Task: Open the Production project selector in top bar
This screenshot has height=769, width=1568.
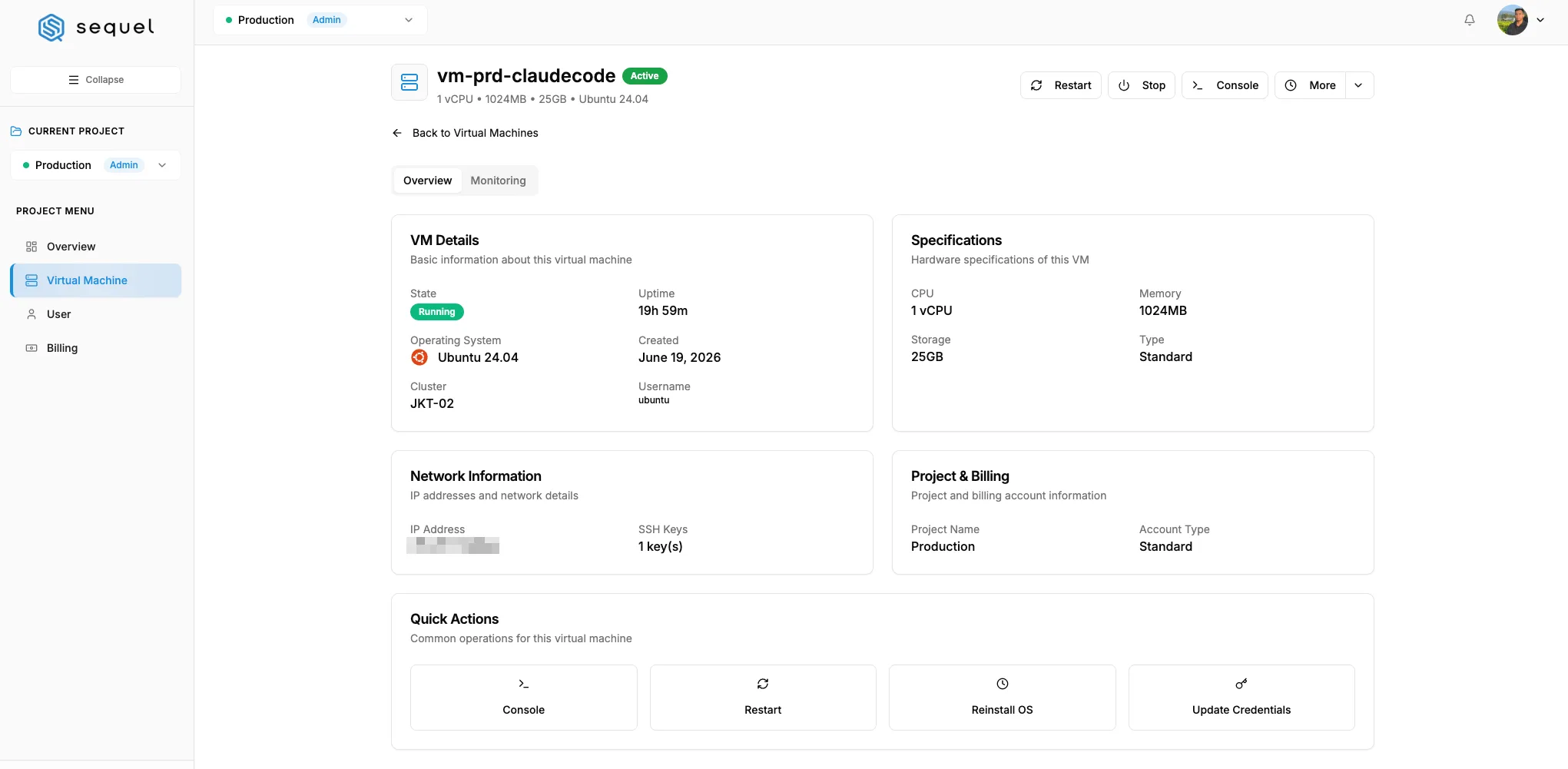Action: (320, 20)
